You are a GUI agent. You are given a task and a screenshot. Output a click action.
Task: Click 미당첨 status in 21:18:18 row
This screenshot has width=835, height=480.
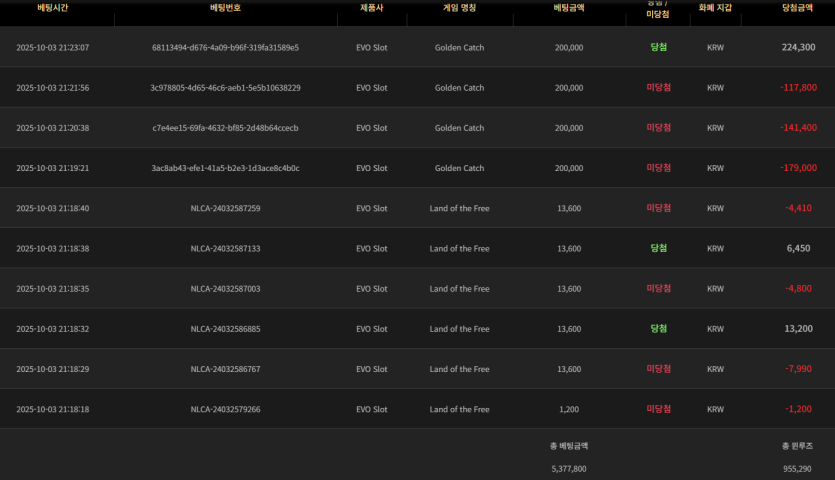point(659,409)
